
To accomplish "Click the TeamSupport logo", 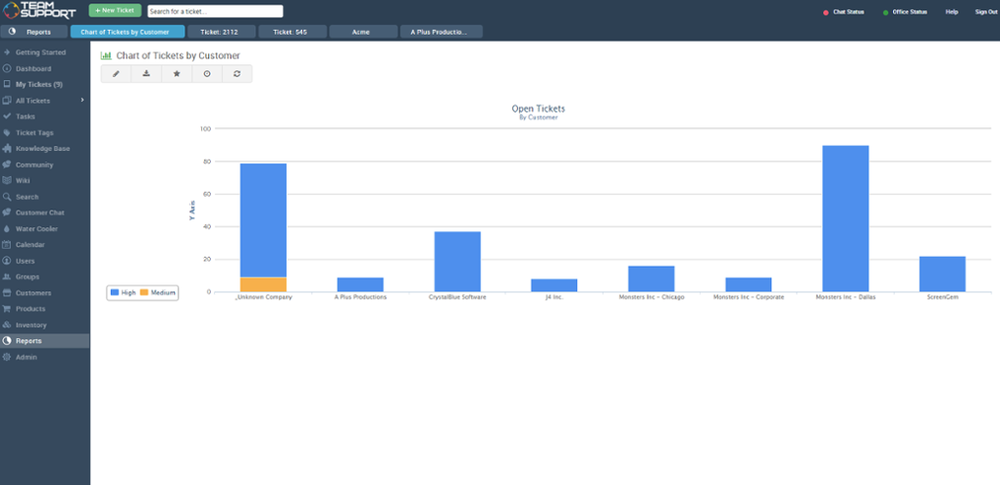I will tap(40, 11).
